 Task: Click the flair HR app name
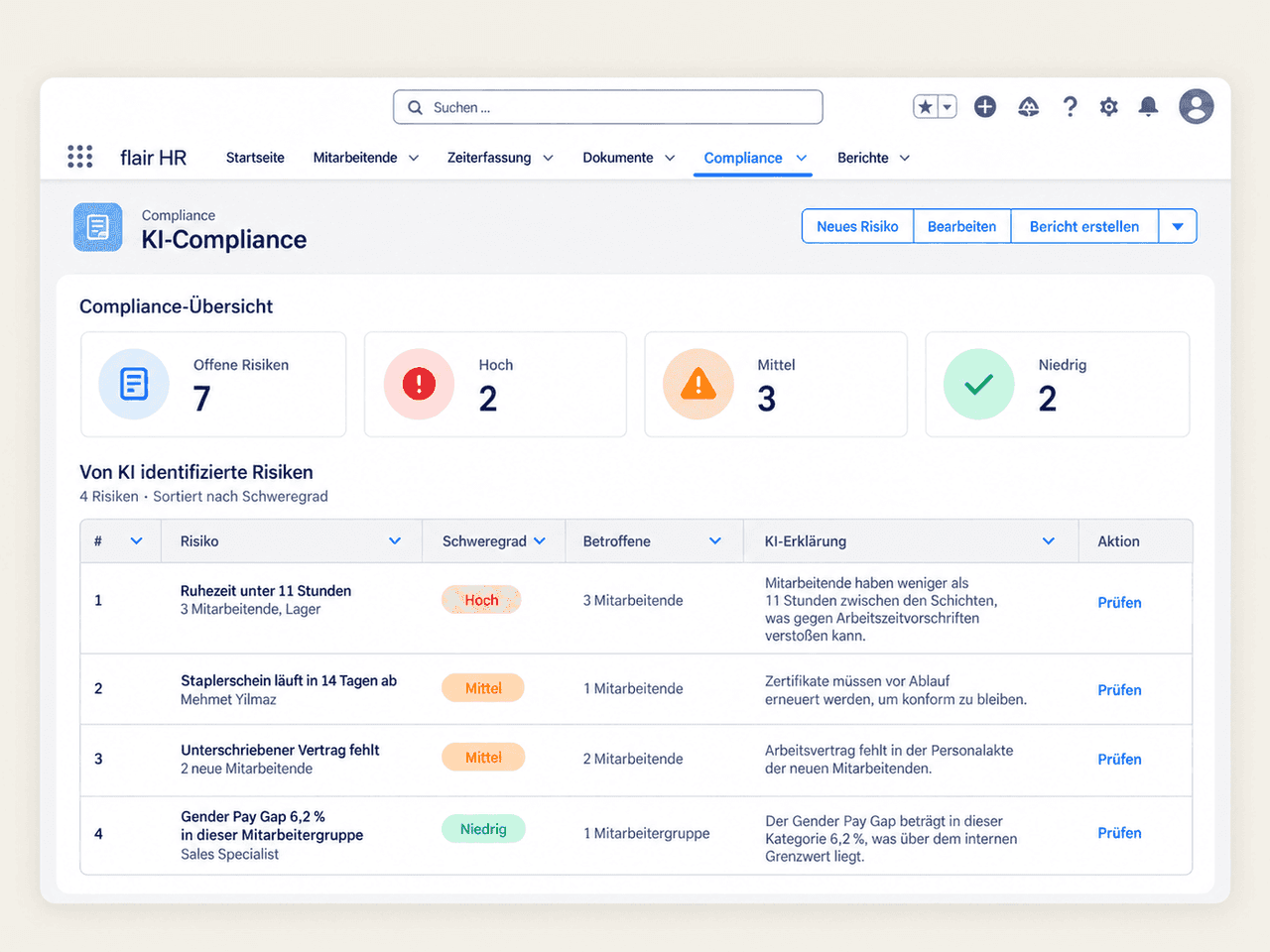pyautogui.click(x=153, y=158)
